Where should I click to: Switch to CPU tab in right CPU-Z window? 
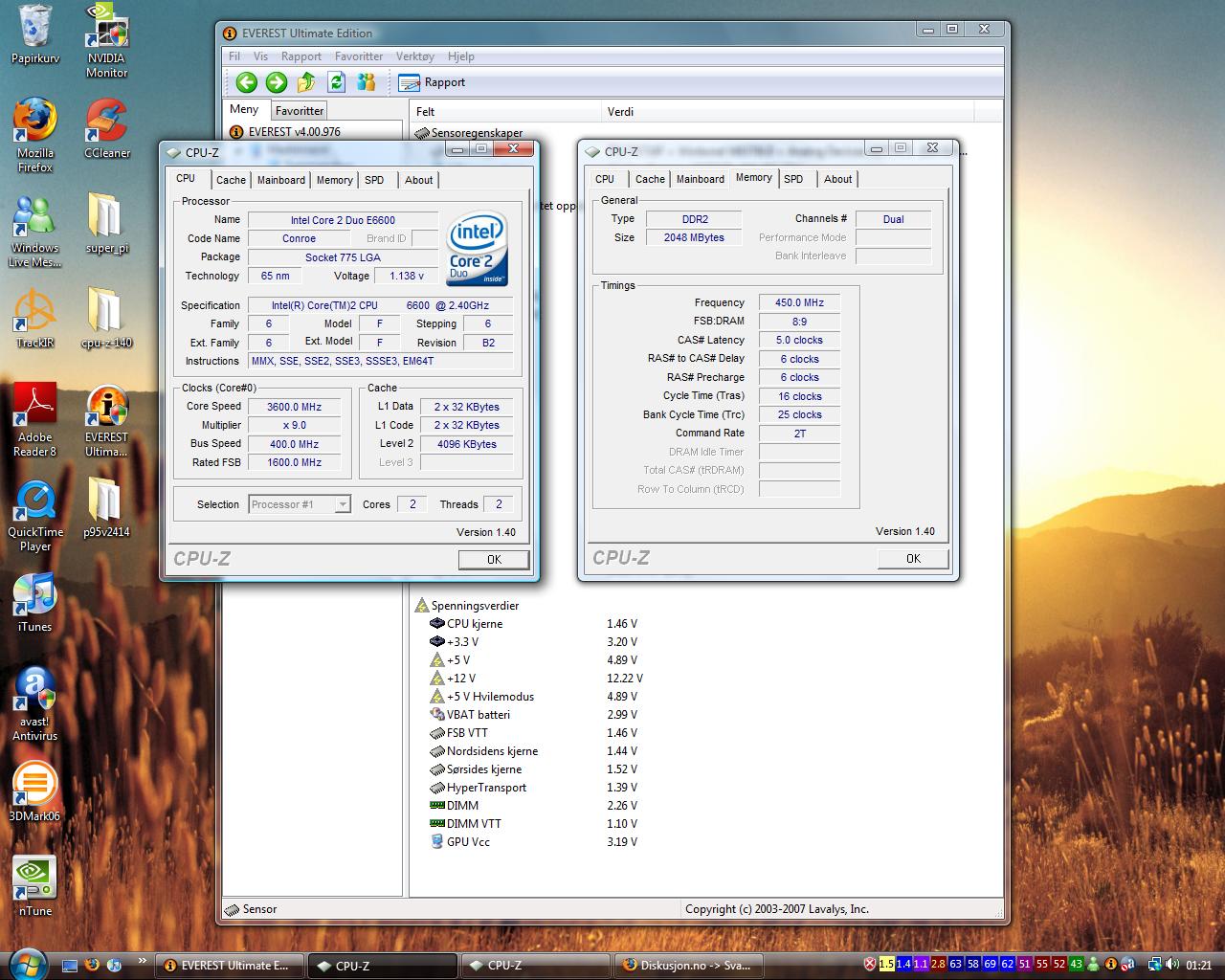[x=605, y=179]
